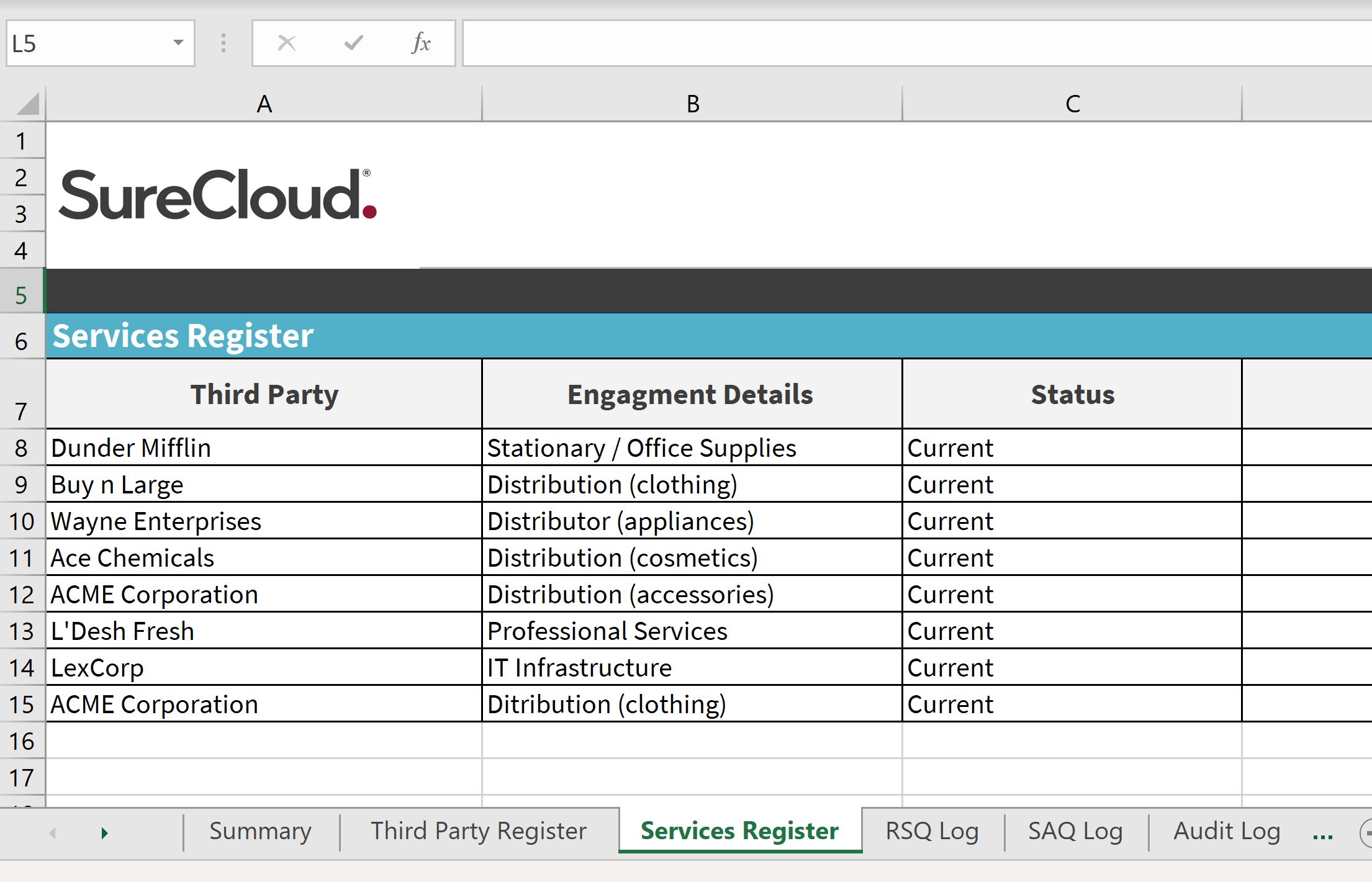Select row 16 header
Screen dimensions: 1372x882
point(22,740)
